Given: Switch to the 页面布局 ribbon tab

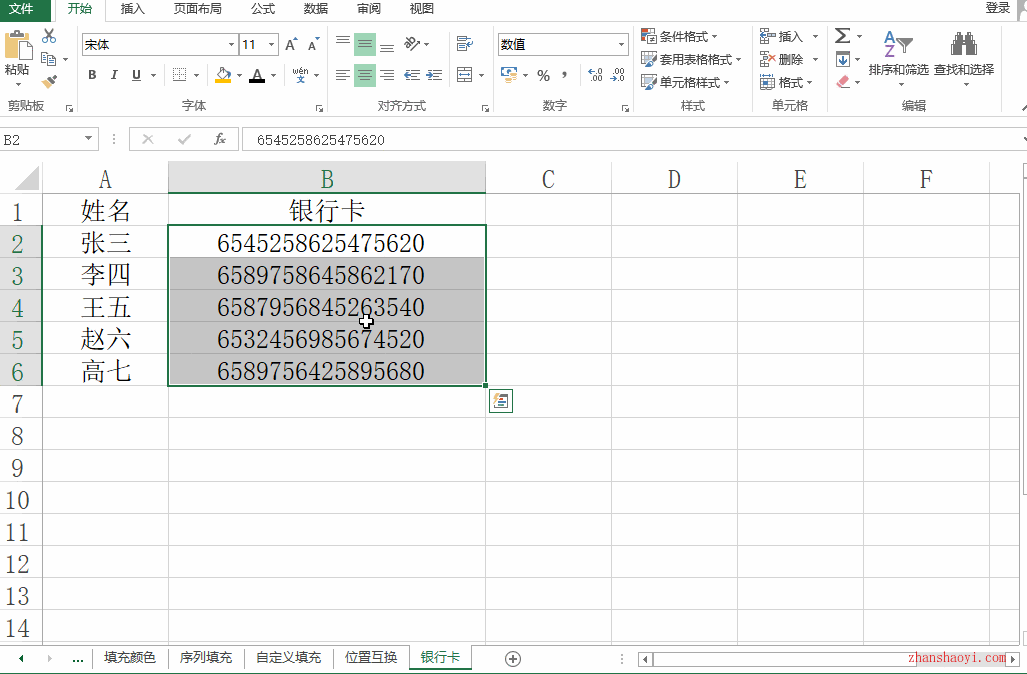Looking at the screenshot, I should point(197,9).
